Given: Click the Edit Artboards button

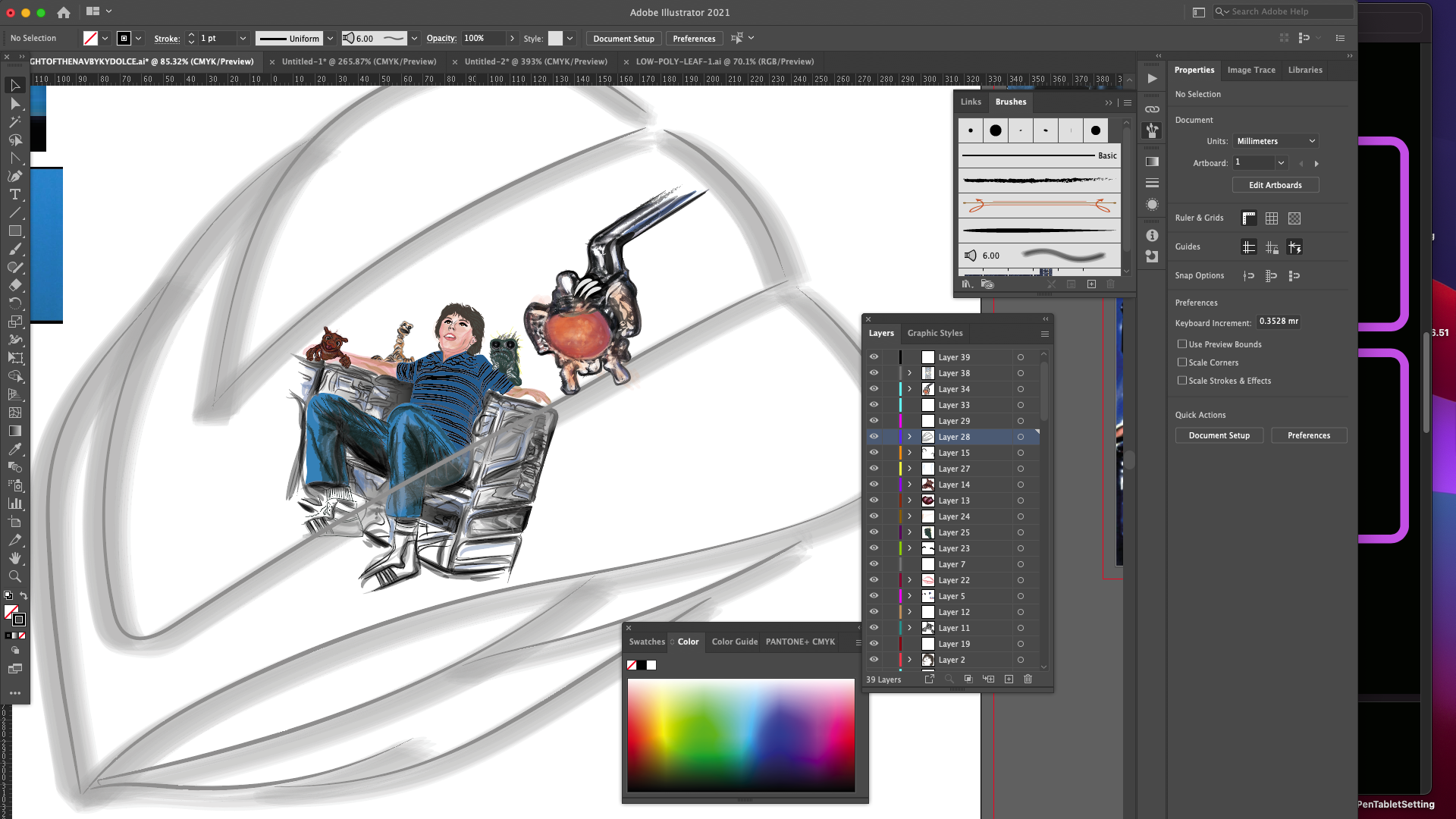Looking at the screenshot, I should pyautogui.click(x=1275, y=185).
